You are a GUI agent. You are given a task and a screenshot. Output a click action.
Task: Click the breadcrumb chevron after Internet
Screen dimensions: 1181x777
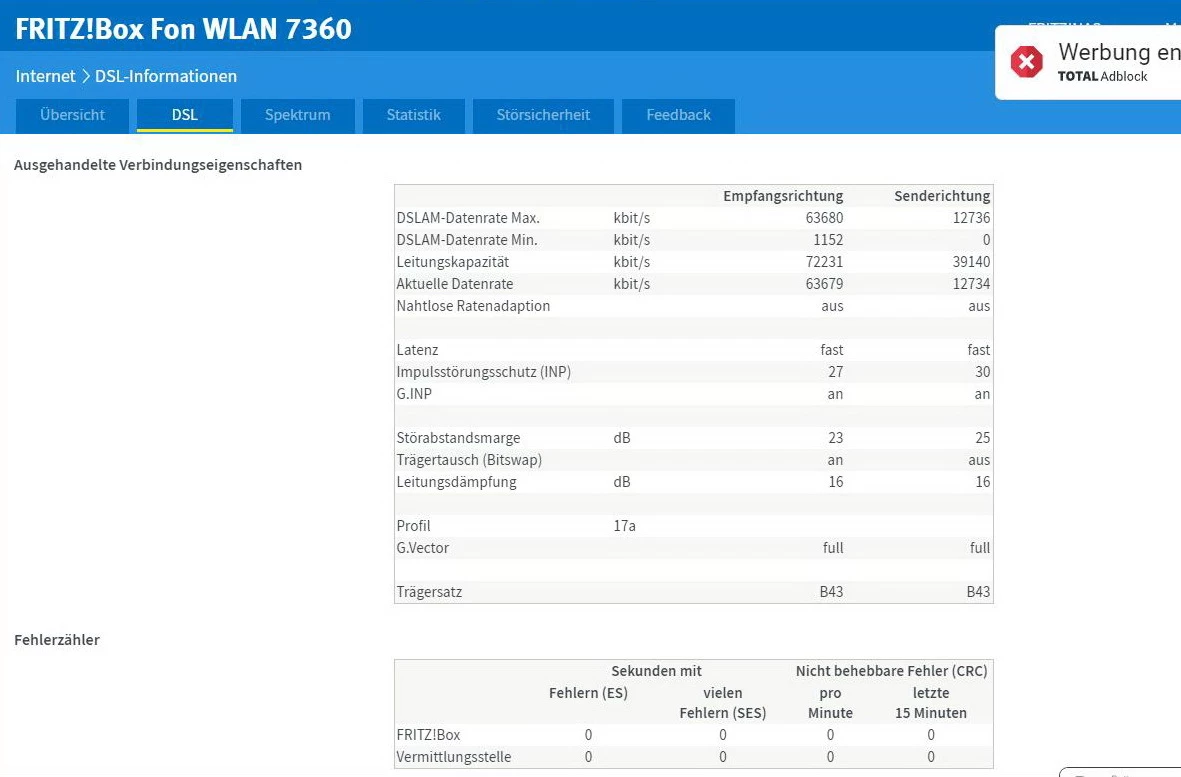pos(86,76)
